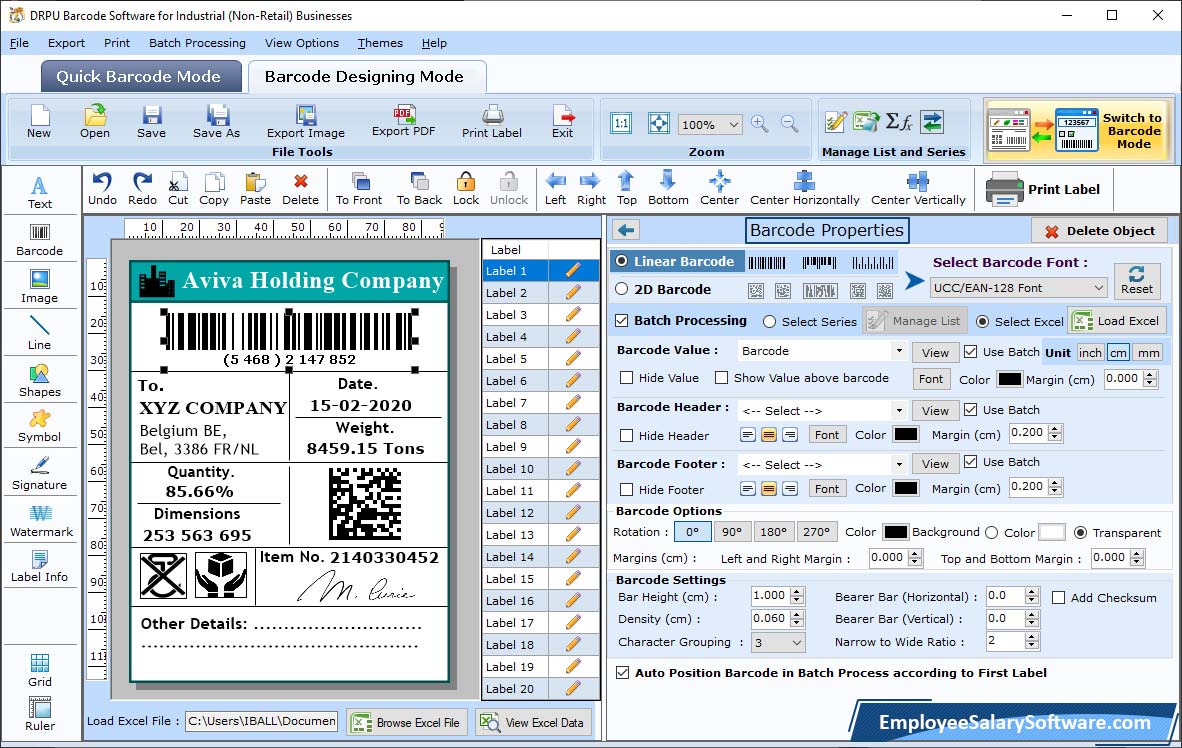This screenshot has width=1182, height=748.
Task: Open the Barcode Footer select dropdown
Action: [x=899, y=464]
